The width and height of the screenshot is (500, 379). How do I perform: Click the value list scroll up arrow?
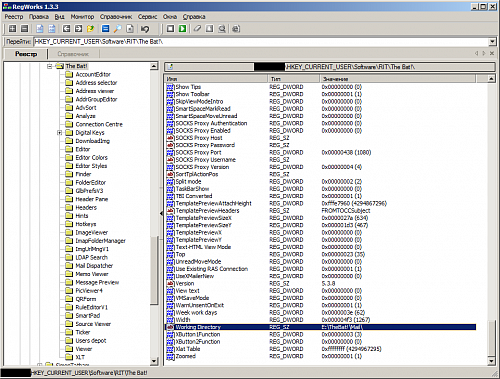491,79
